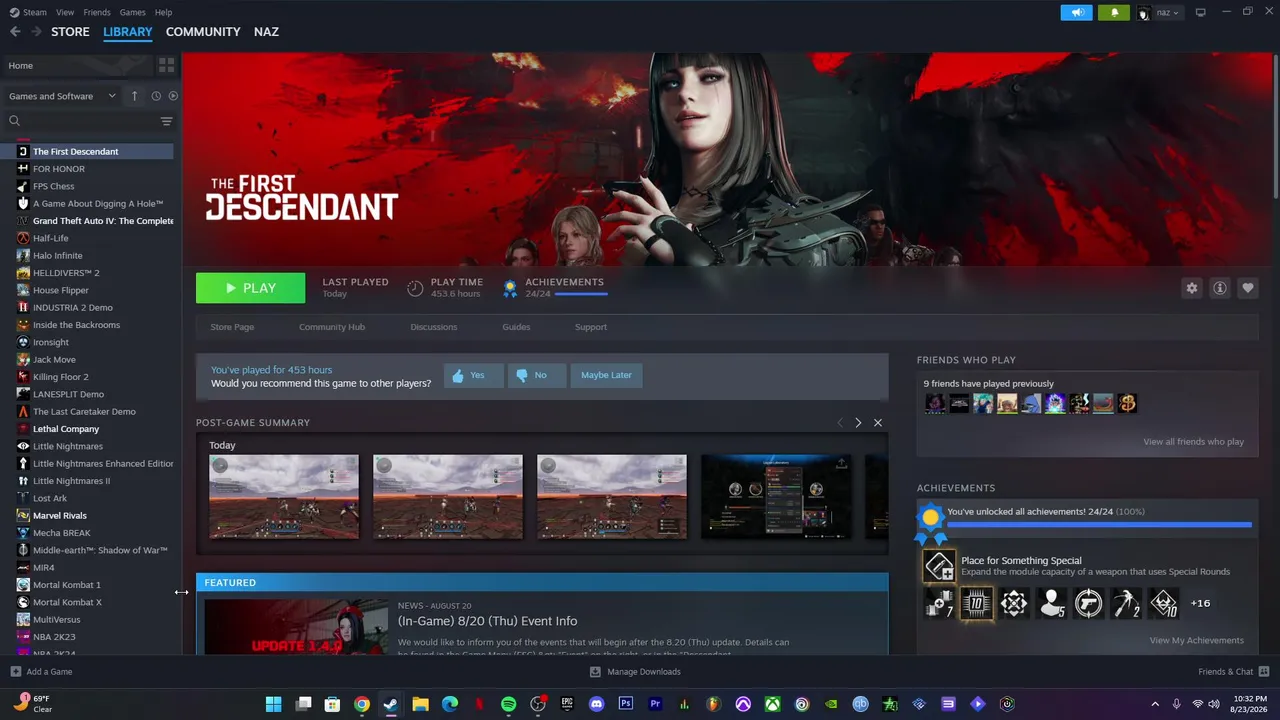Show recent activity sort clock icon
The image size is (1280, 720).
tap(156, 96)
